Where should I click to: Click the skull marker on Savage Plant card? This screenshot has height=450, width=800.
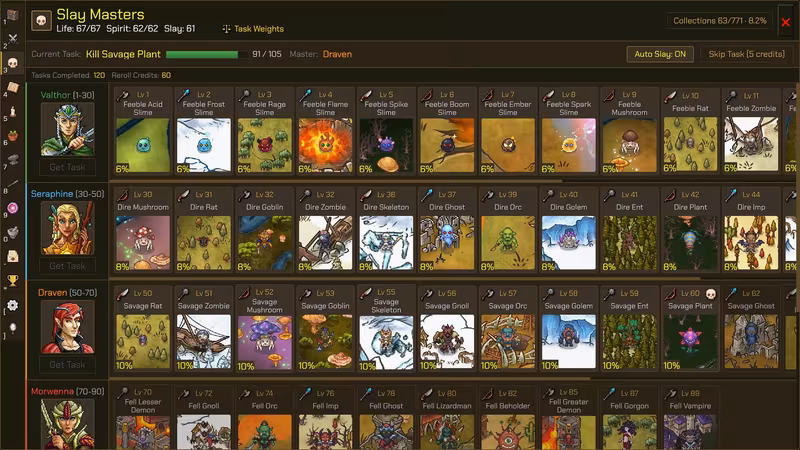click(710, 293)
